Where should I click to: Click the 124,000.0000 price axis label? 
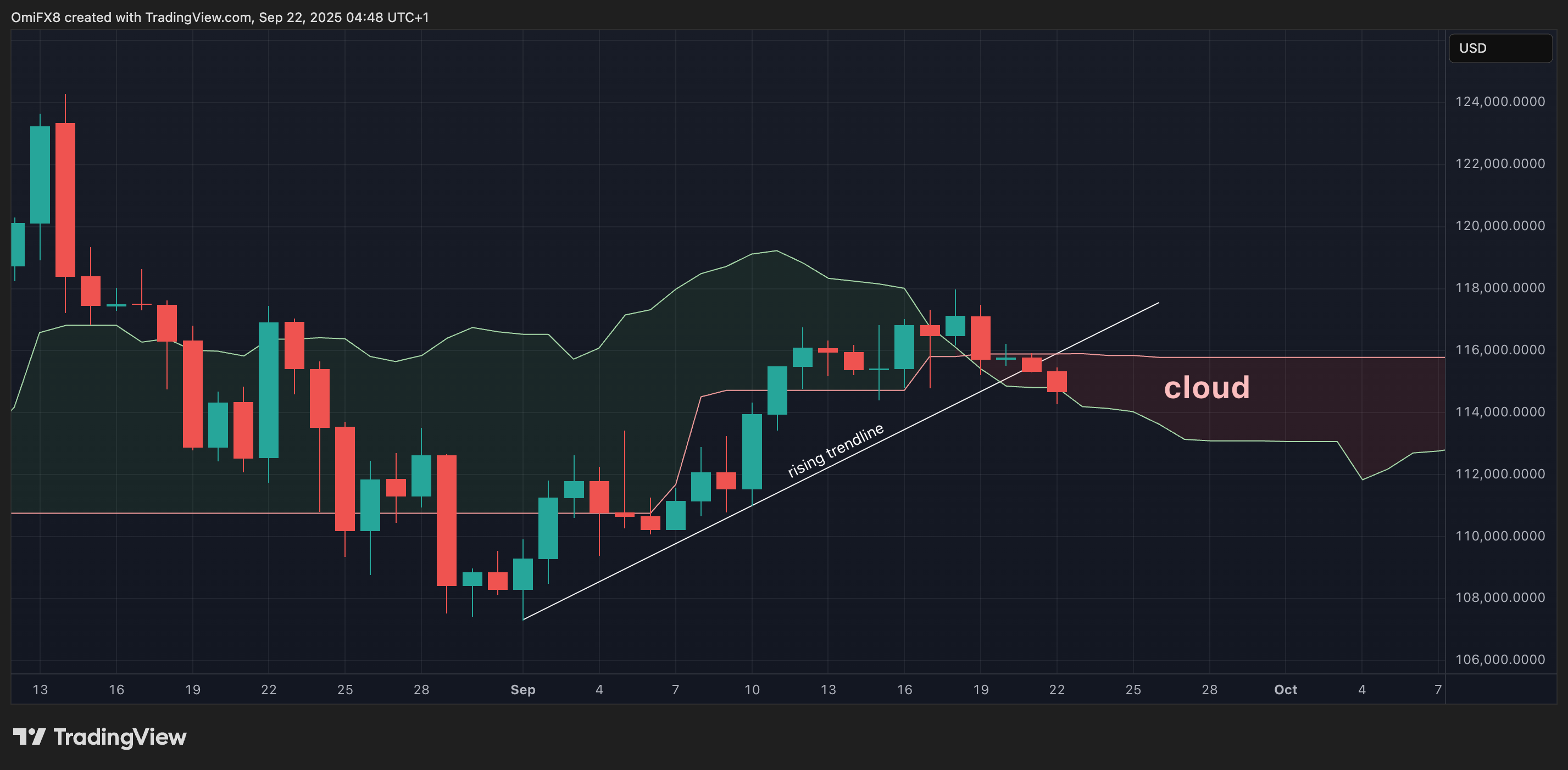(1500, 102)
